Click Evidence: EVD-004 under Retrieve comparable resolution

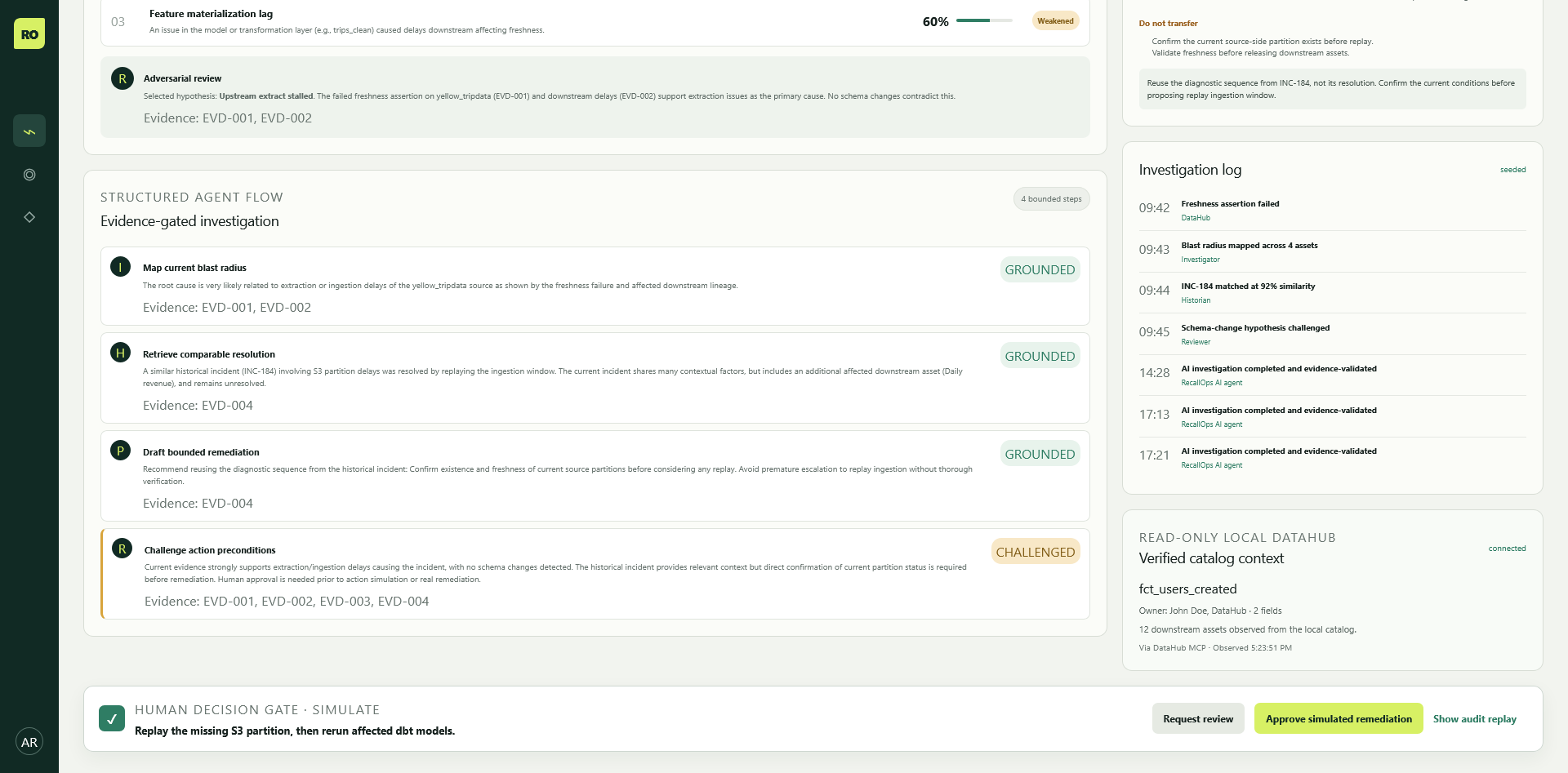coord(198,406)
